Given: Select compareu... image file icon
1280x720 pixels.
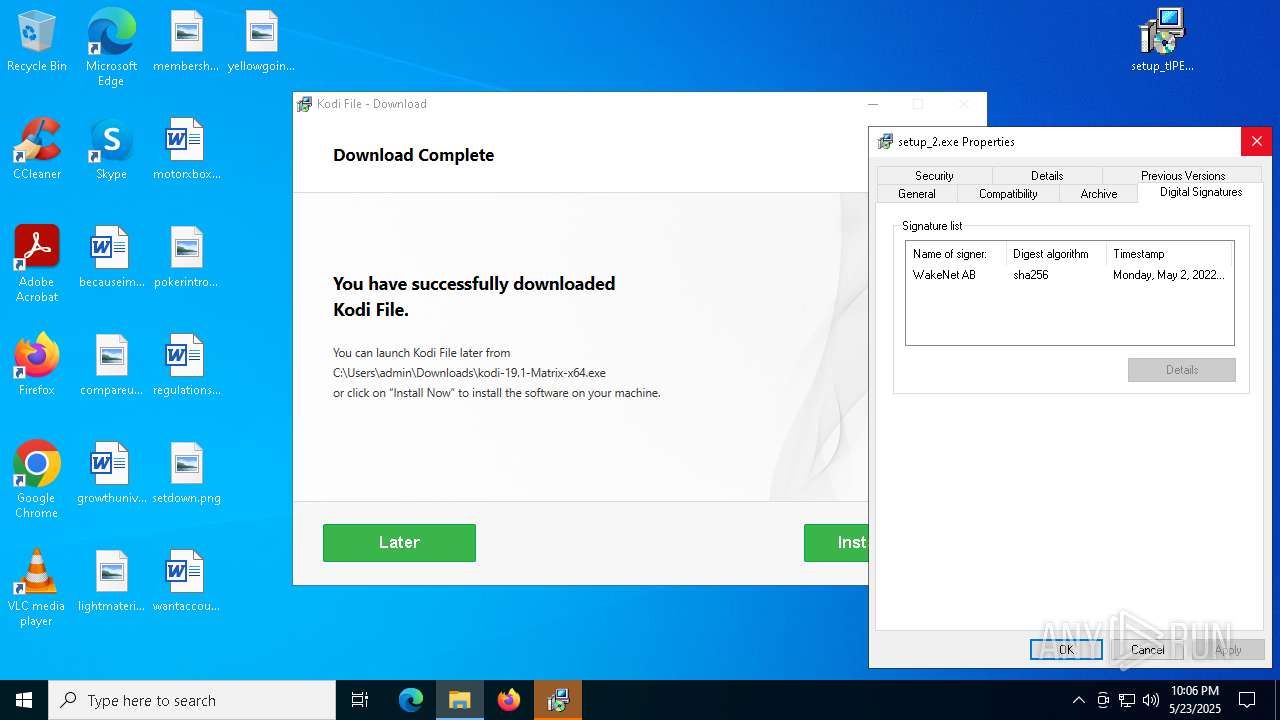Looking at the screenshot, I should click(111, 366).
